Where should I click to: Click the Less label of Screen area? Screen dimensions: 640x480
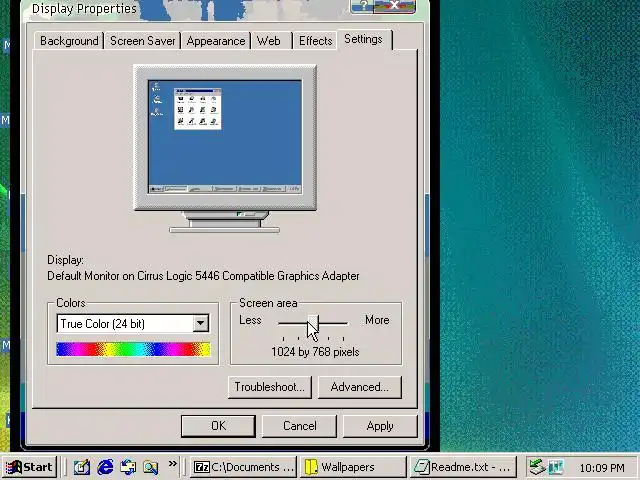250,320
